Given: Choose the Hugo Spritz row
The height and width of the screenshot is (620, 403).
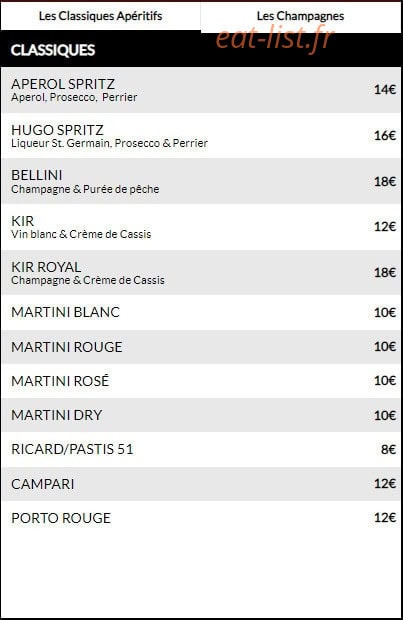Looking at the screenshot, I should pyautogui.click(x=201, y=136).
